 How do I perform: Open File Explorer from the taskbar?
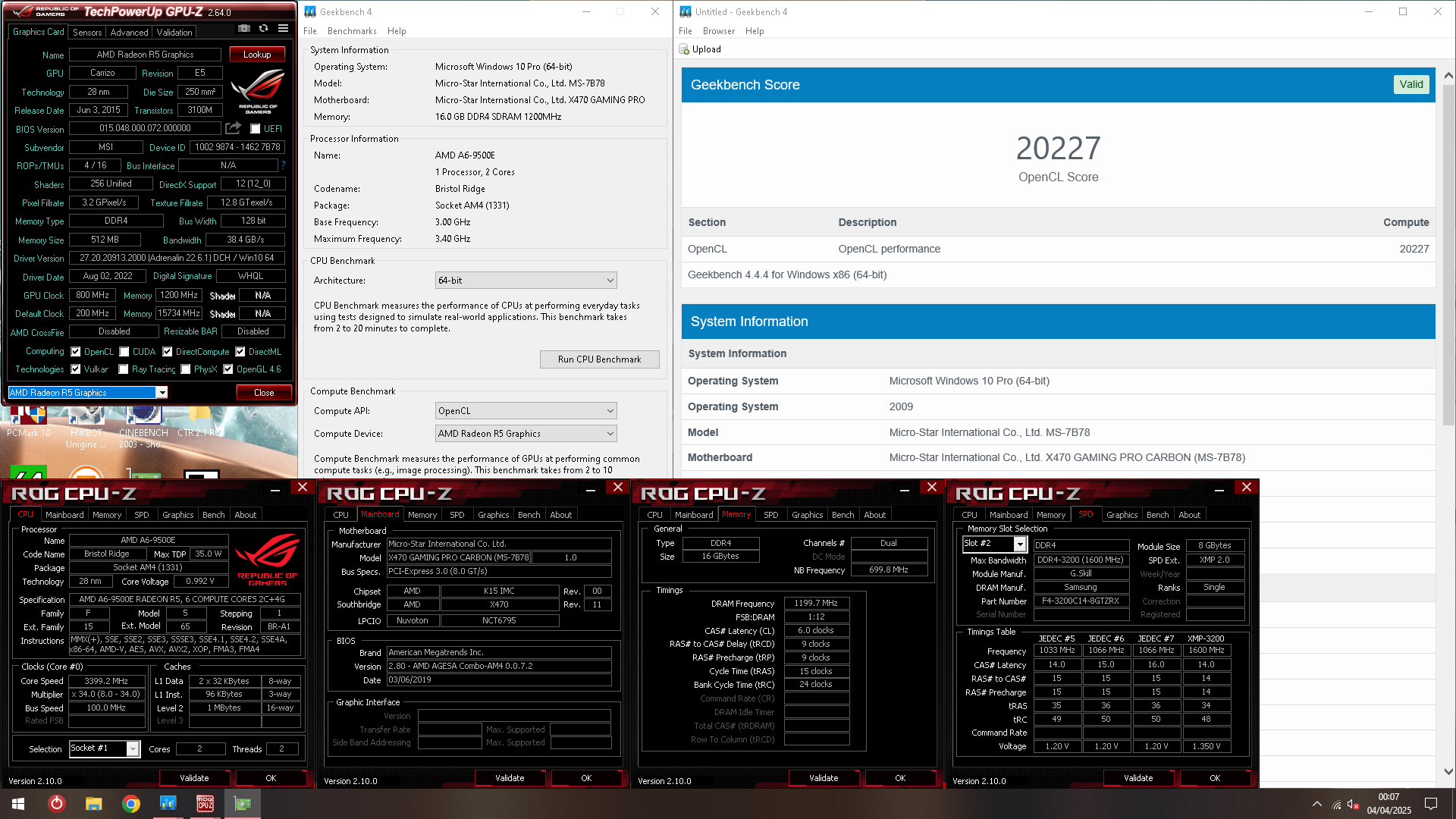click(93, 804)
